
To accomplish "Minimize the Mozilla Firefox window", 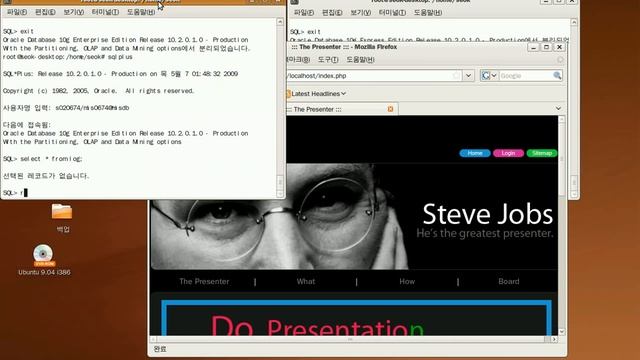I will click(x=533, y=47).
